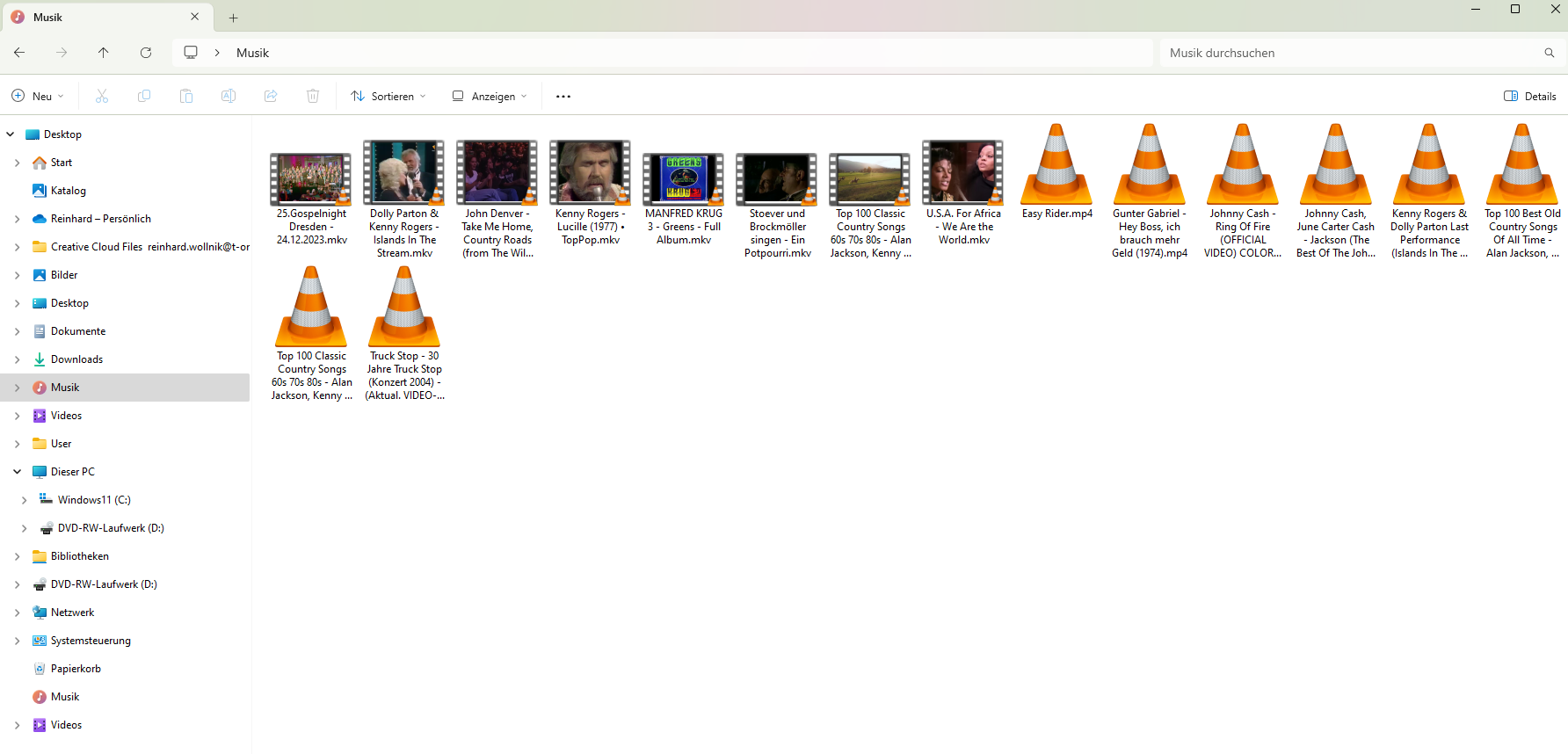Viewport: 1568px width, 754px height.
Task: Select Johnny Cash Ring Of Fire file
Action: pos(1243,191)
